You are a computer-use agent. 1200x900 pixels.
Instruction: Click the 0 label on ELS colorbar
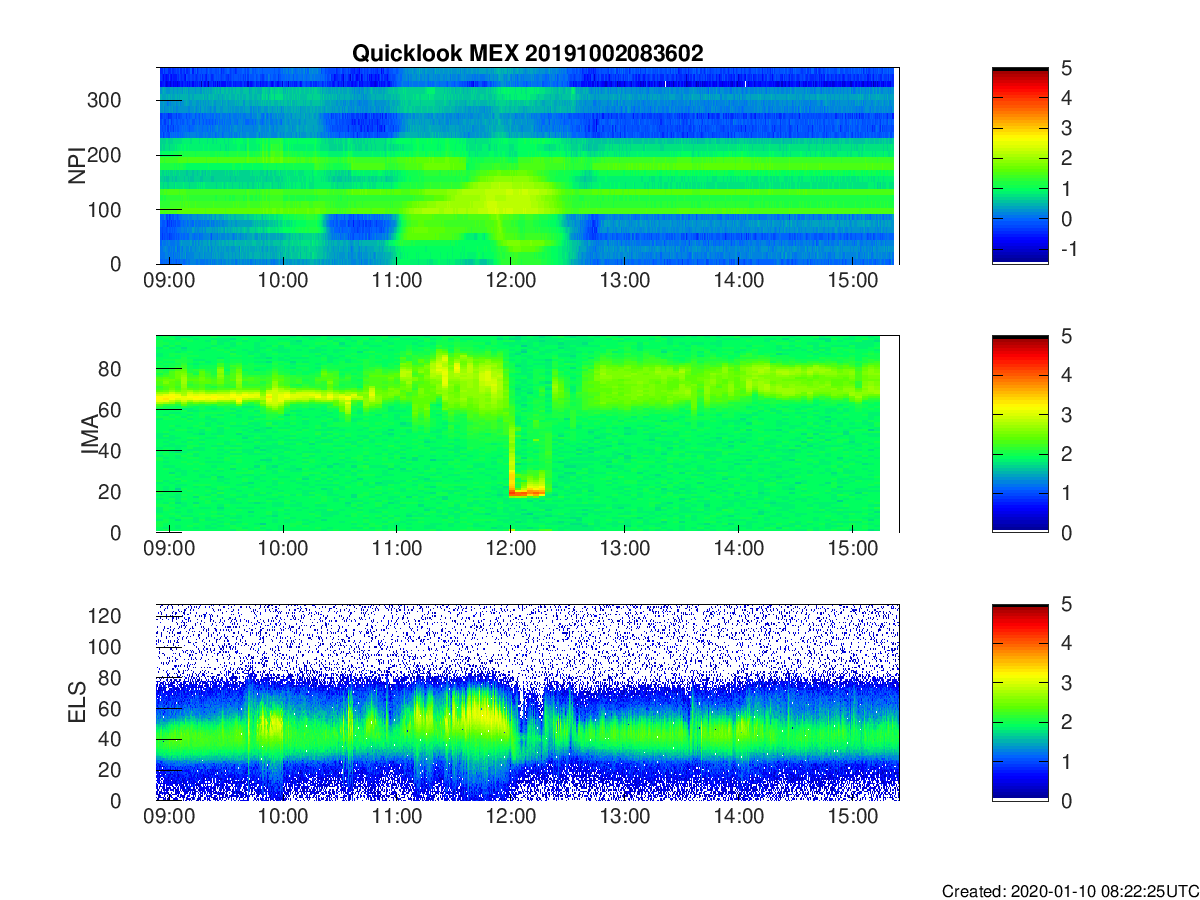tap(1067, 800)
